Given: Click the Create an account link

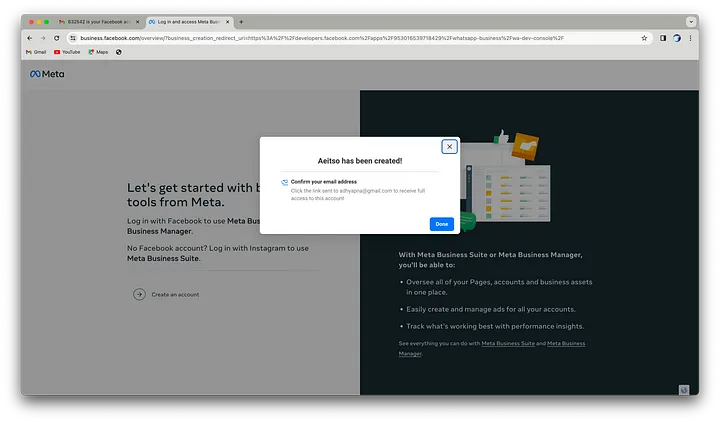Looking at the screenshot, I should [x=175, y=294].
